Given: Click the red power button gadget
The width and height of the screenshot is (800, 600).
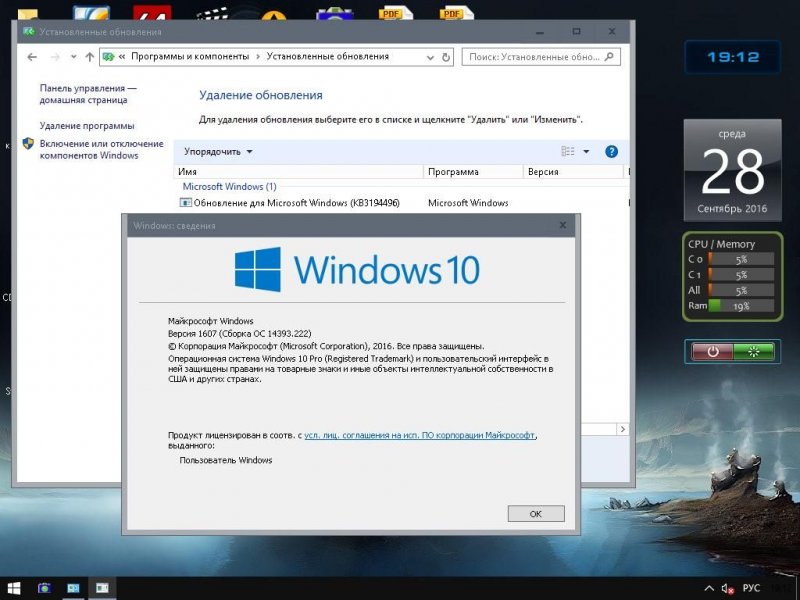Looking at the screenshot, I should point(712,352).
